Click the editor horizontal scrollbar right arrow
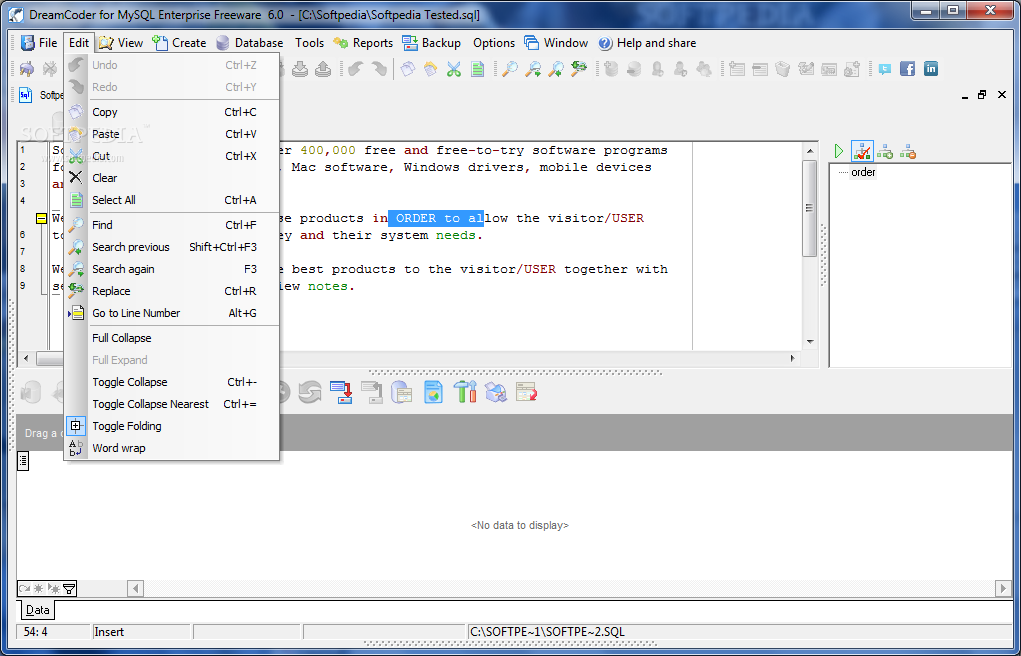This screenshot has height=656, width=1021. click(x=792, y=358)
